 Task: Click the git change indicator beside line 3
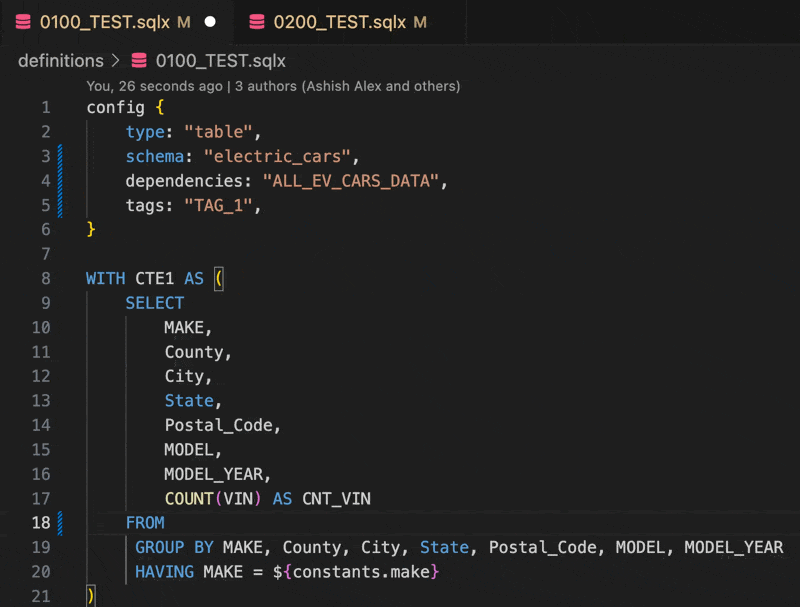coord(60,156)
